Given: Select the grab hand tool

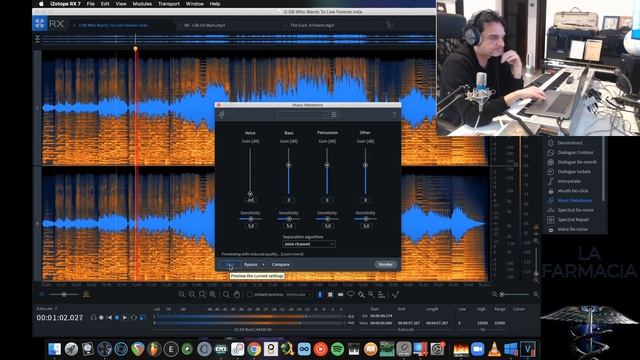Looking at the screenshot, I should coord(237,294).
